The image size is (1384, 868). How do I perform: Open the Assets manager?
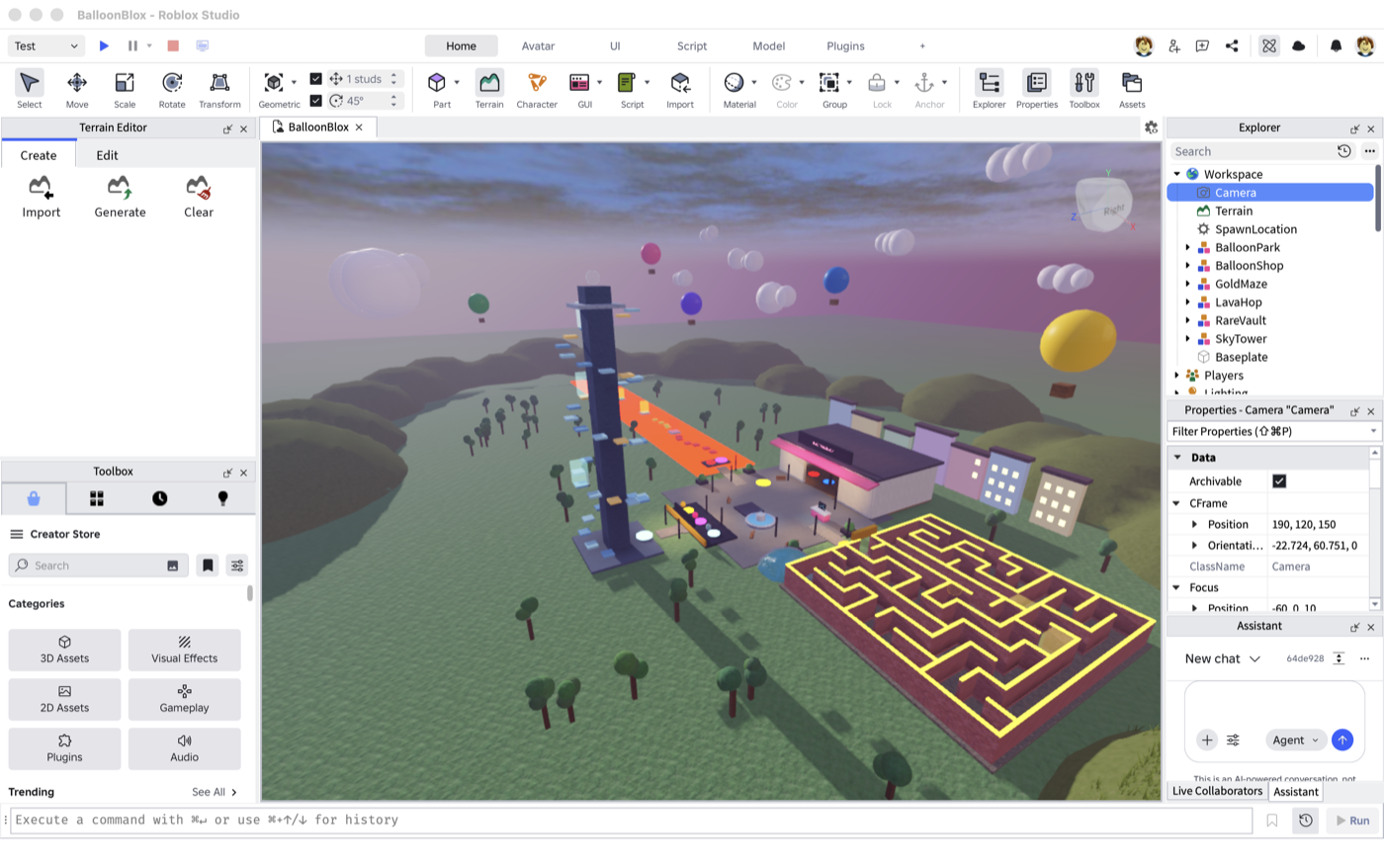(x=1132, y=89)
